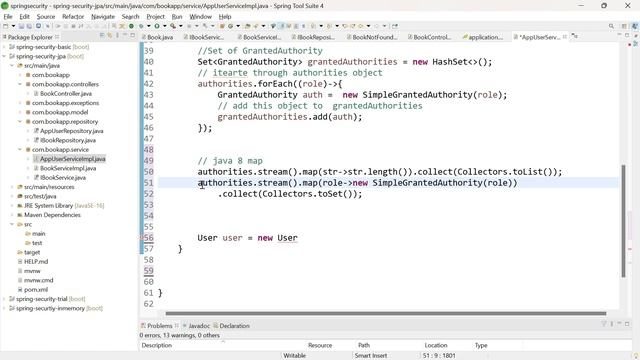Collapse the com.bookapp.controllers package
Image resolution: width=640 pixels, height=360 pixels.
click(20, 84)
